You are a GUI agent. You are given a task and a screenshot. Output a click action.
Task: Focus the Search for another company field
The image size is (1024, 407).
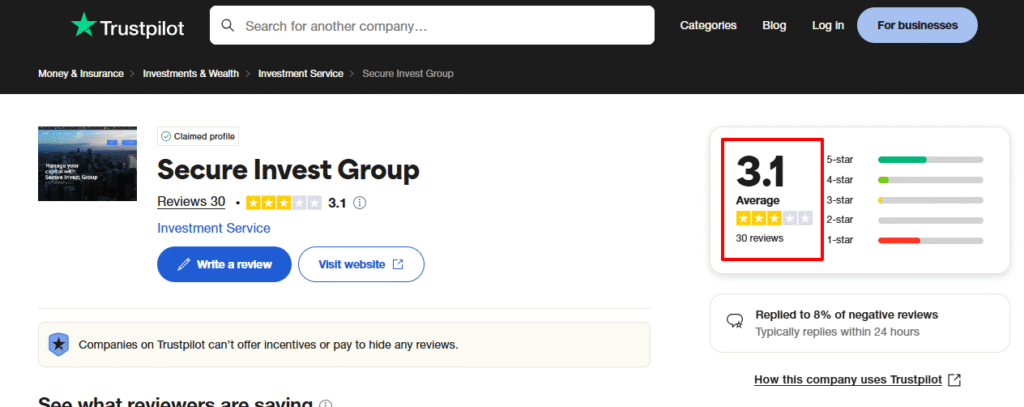432,25
